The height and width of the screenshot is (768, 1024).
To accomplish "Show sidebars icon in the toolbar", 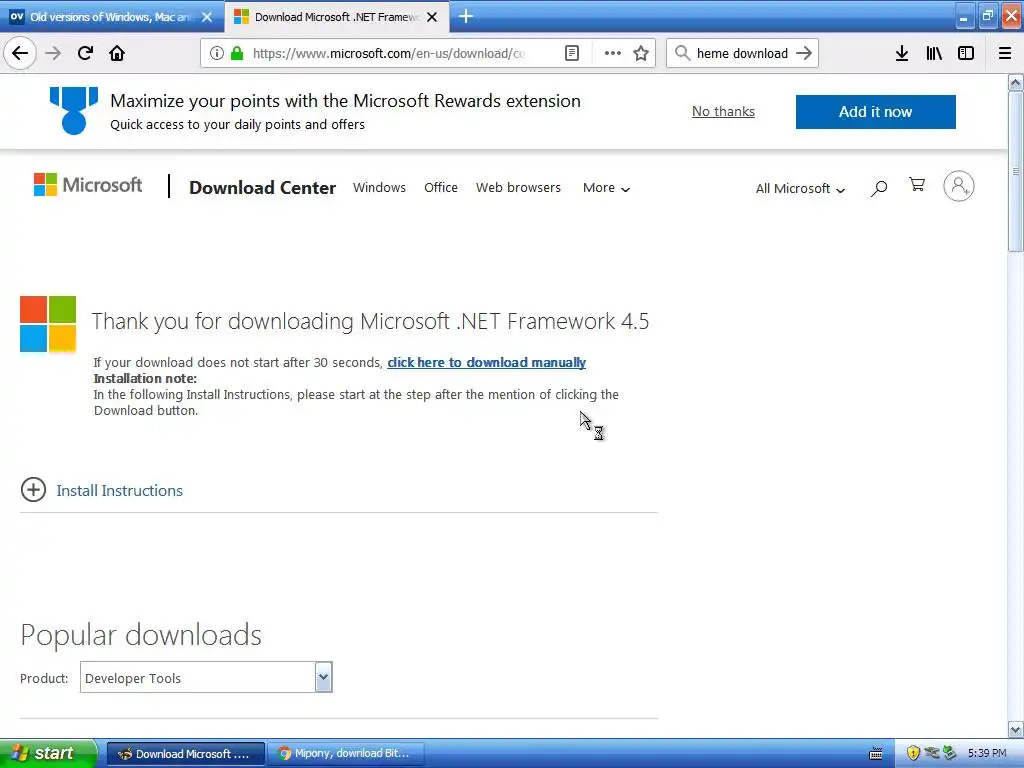I will point(966,53).
